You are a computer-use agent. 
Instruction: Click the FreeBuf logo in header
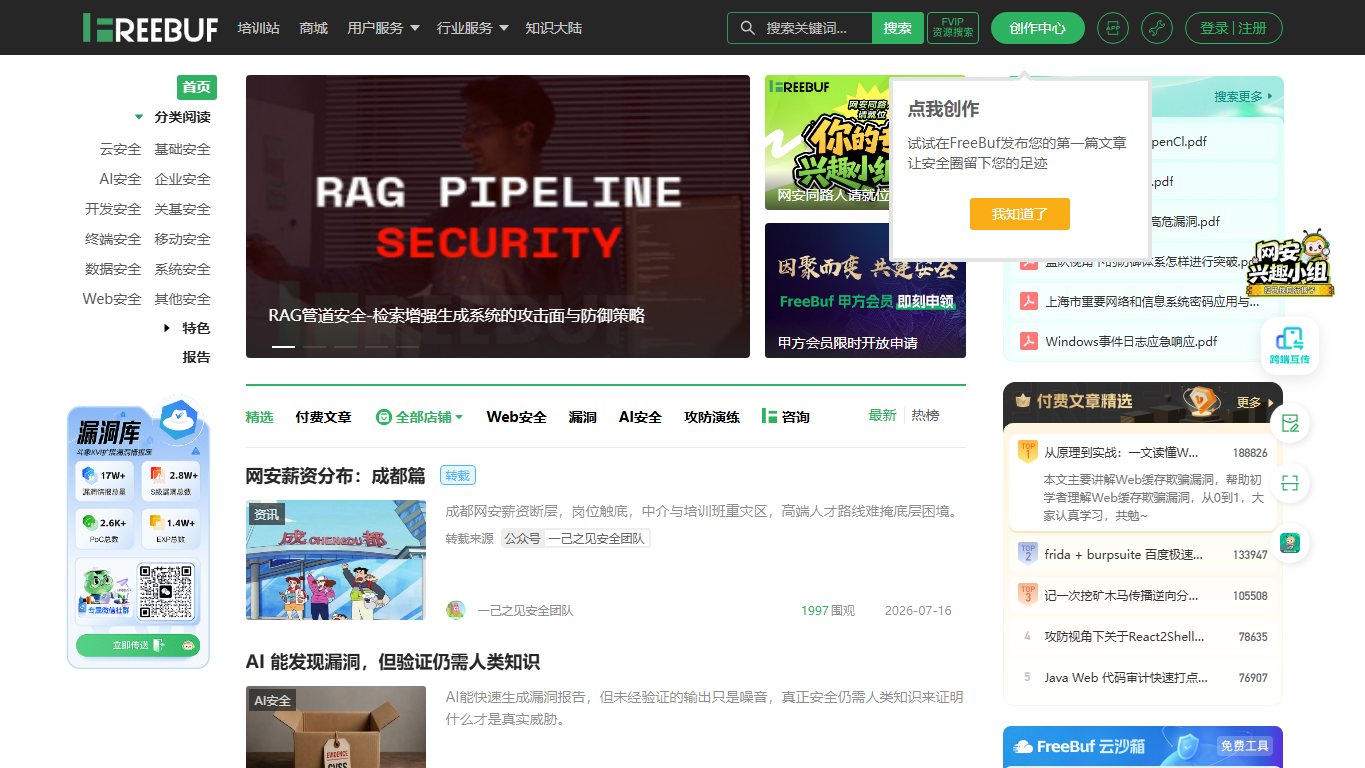pos(150,28)
